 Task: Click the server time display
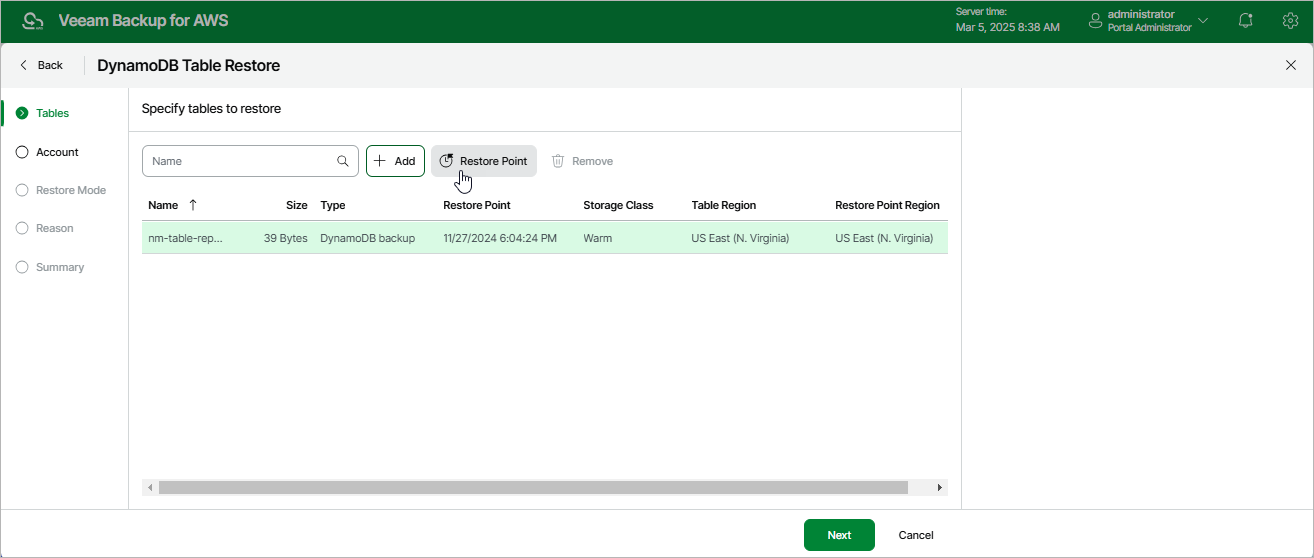[1008, 20]
